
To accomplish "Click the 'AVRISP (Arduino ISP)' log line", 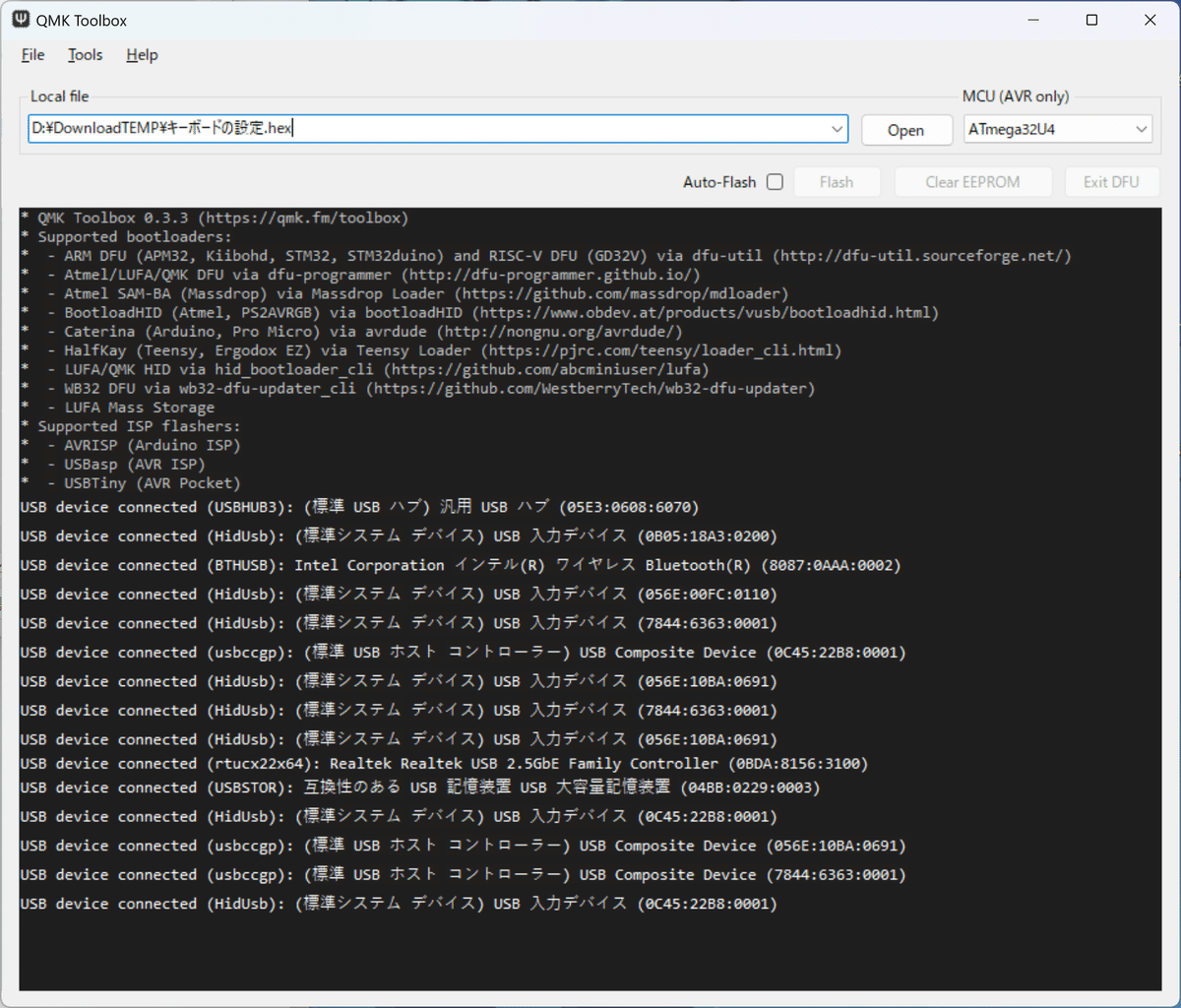I will click(130, 445).
